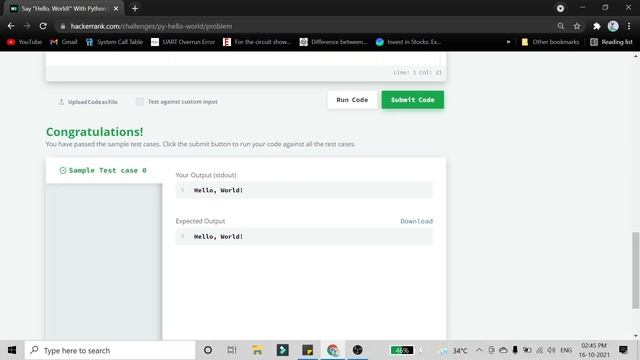Open Cortana circle icon on taskbar
The height and width of the screenshot is (360, 640).
point(208,350)
